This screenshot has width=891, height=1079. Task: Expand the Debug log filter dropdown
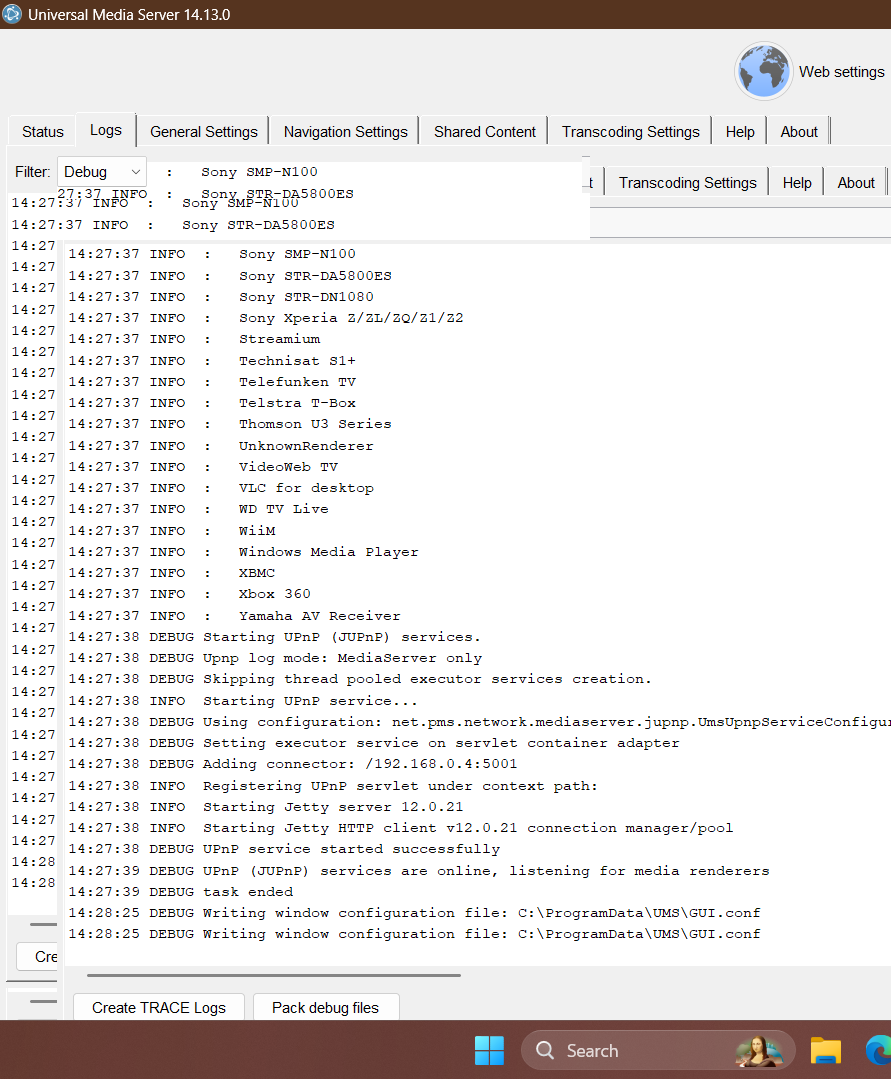102,171
